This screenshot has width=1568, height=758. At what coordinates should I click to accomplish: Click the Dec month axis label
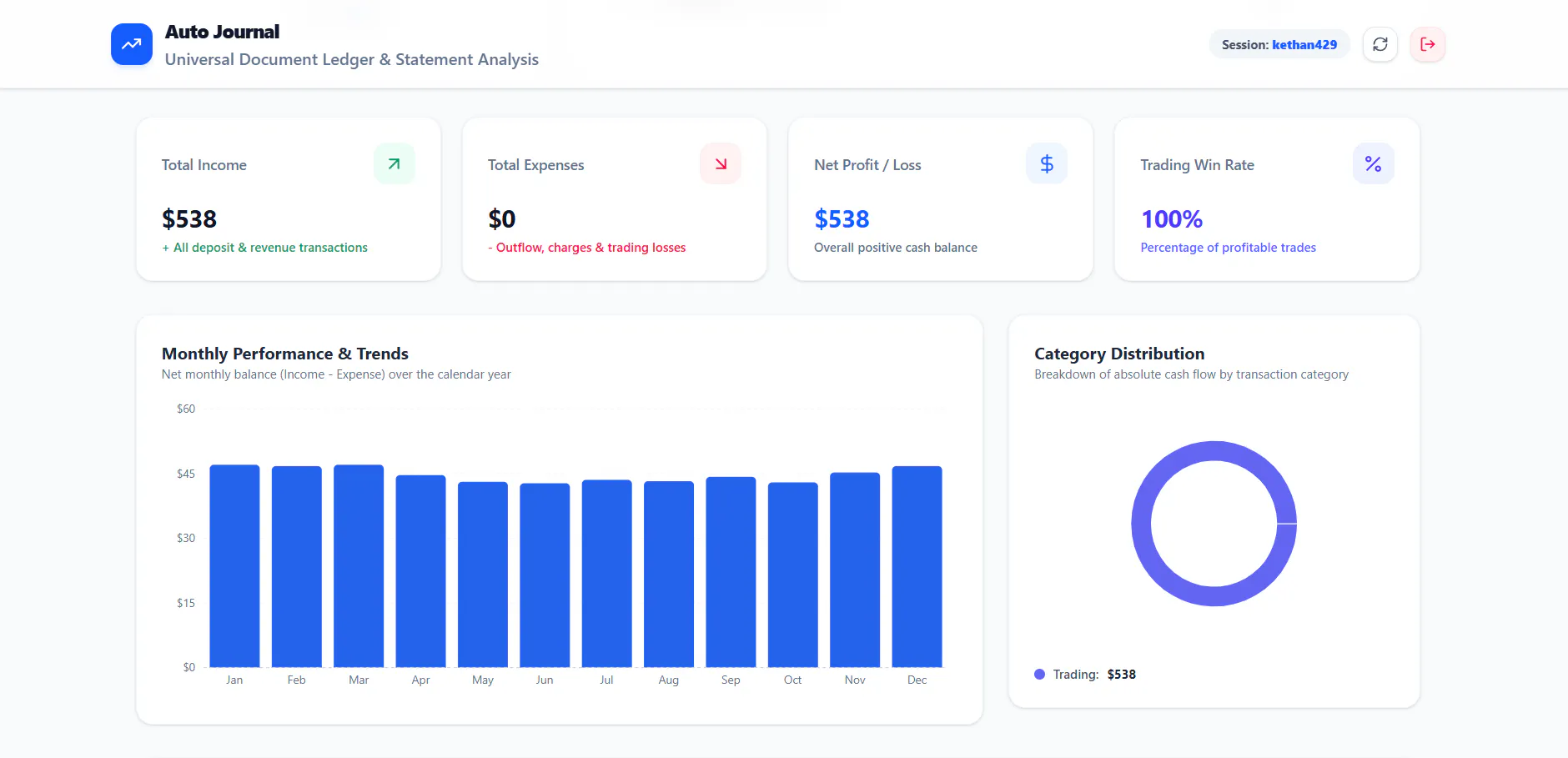click(x=917, y=680)
